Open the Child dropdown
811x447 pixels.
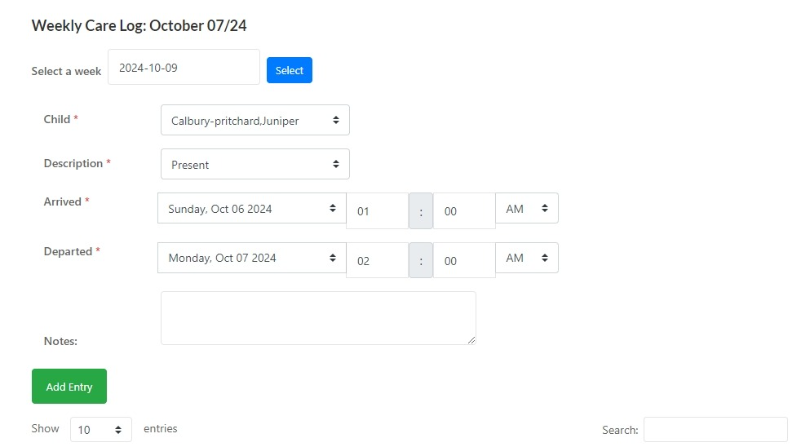tap(255, 120)
